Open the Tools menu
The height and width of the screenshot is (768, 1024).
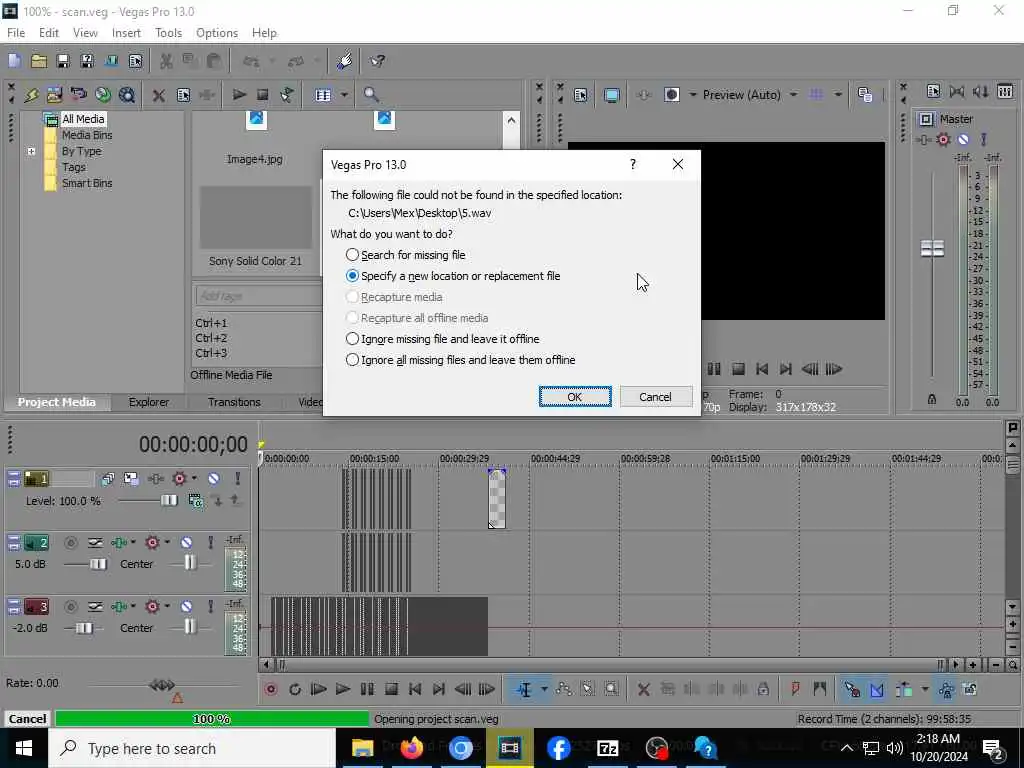pyautogui.click(x=168, y=33)
